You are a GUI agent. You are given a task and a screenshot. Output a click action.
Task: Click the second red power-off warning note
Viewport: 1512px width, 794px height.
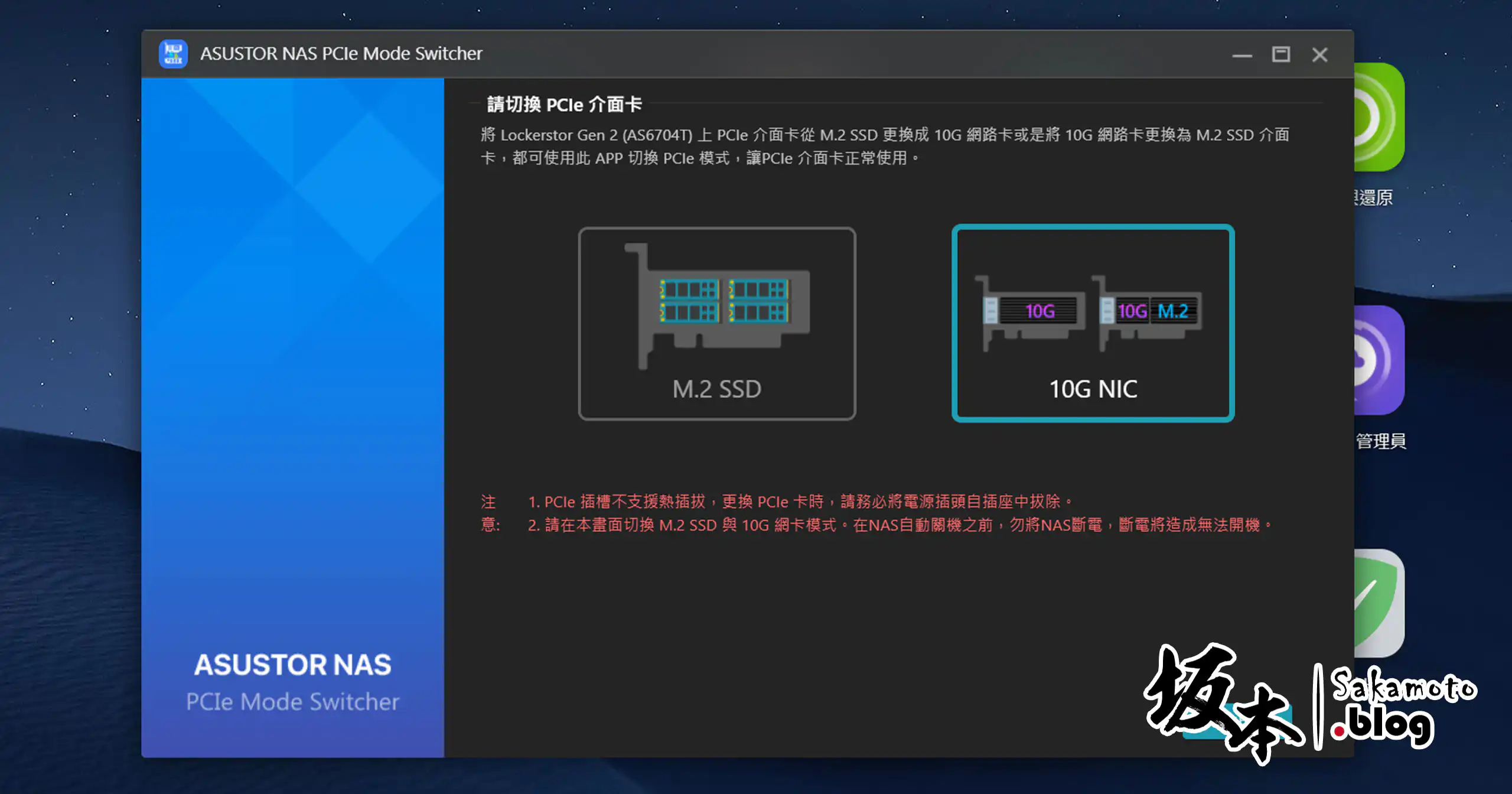[901, 525]
